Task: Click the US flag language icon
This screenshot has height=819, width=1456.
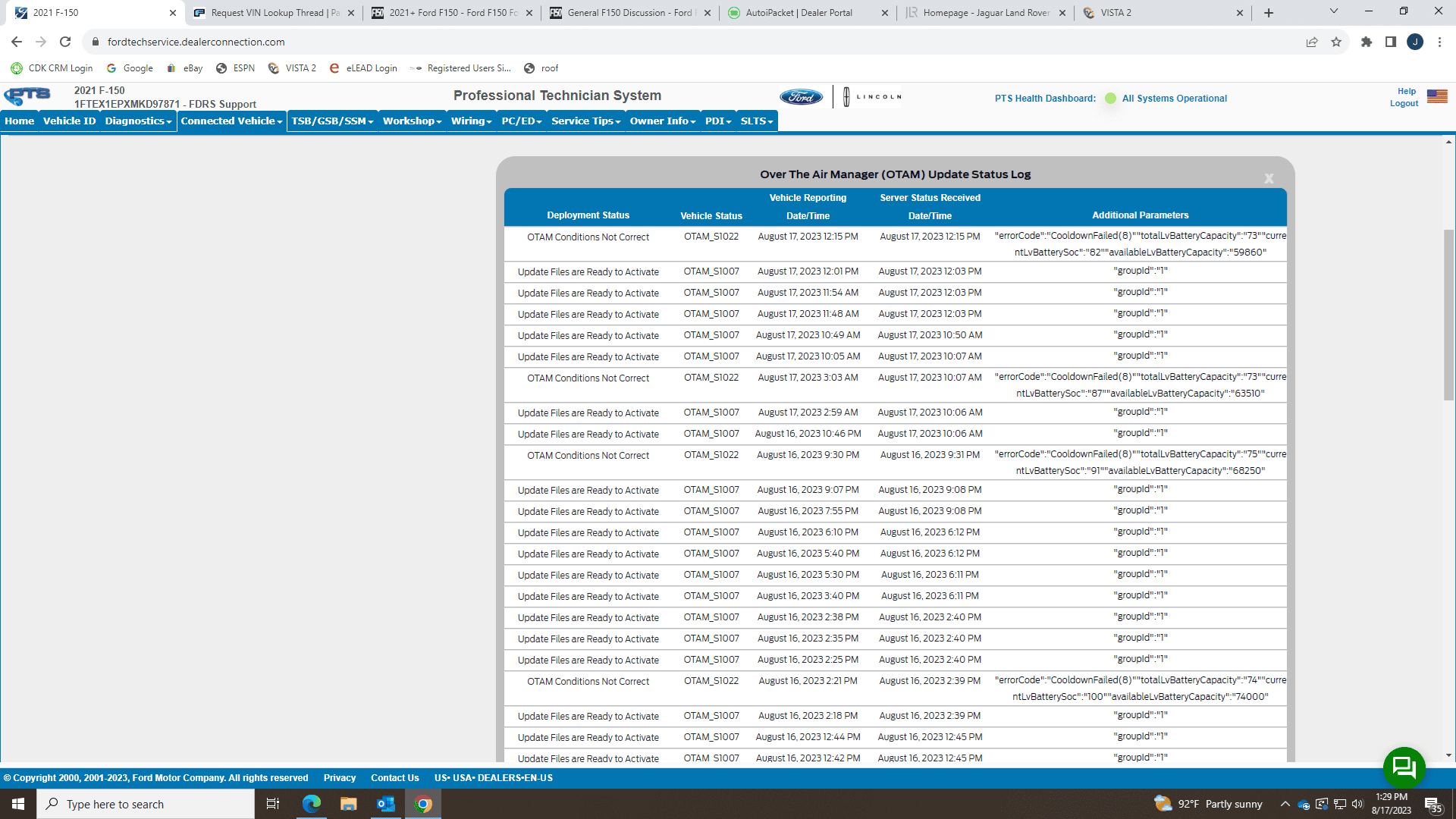Action: click(x=1437, y=96)
